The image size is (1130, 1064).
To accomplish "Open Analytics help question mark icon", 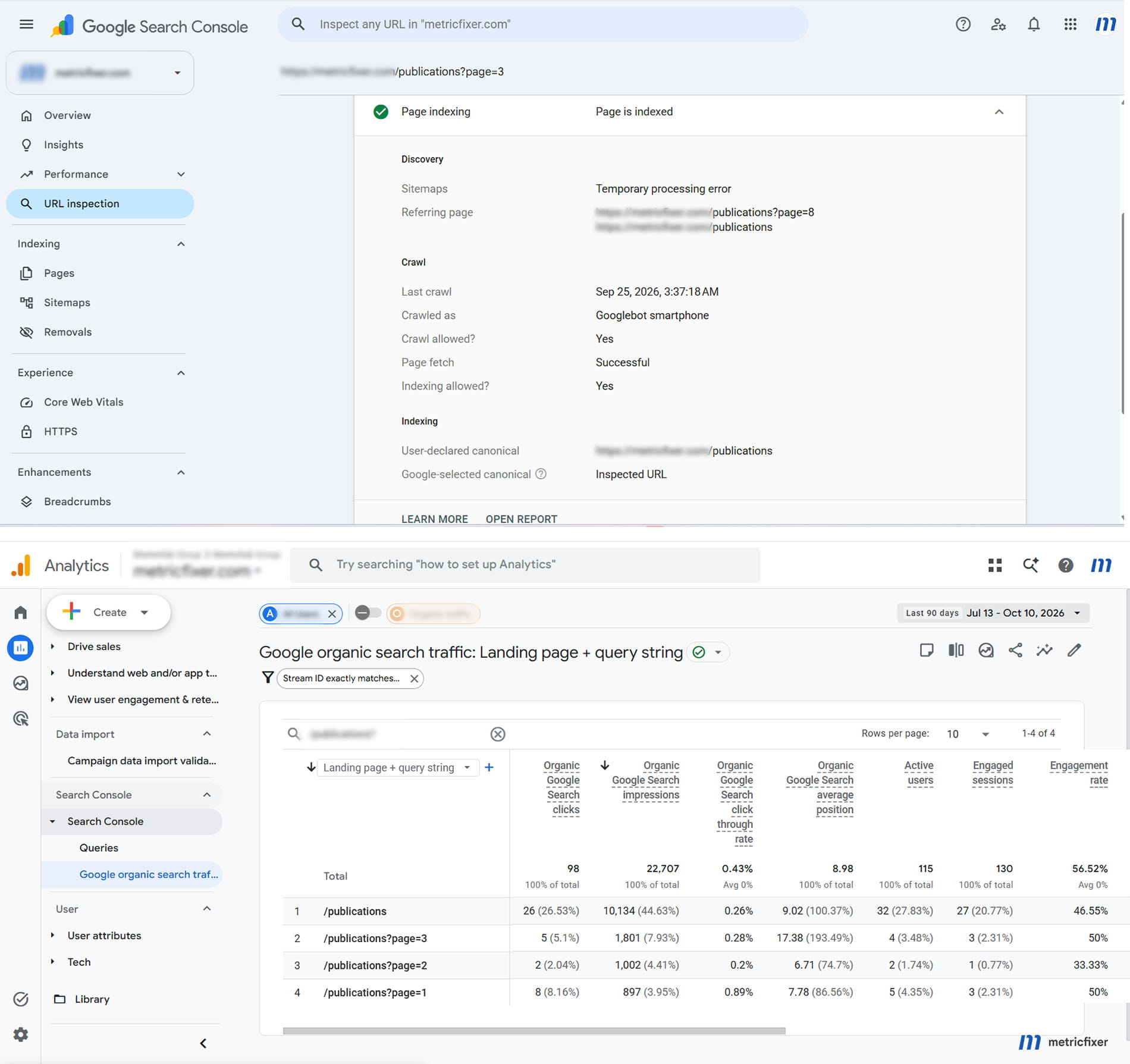I will [1066, 565].
